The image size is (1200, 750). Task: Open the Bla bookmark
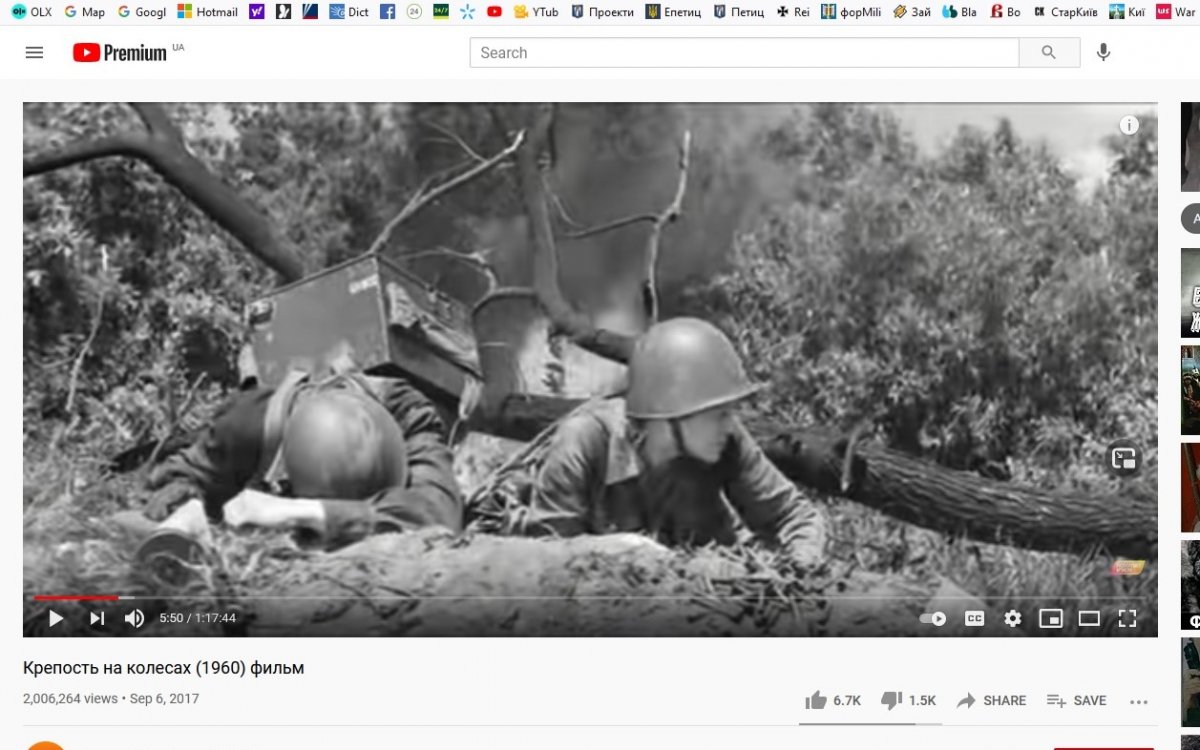[960, 12]
